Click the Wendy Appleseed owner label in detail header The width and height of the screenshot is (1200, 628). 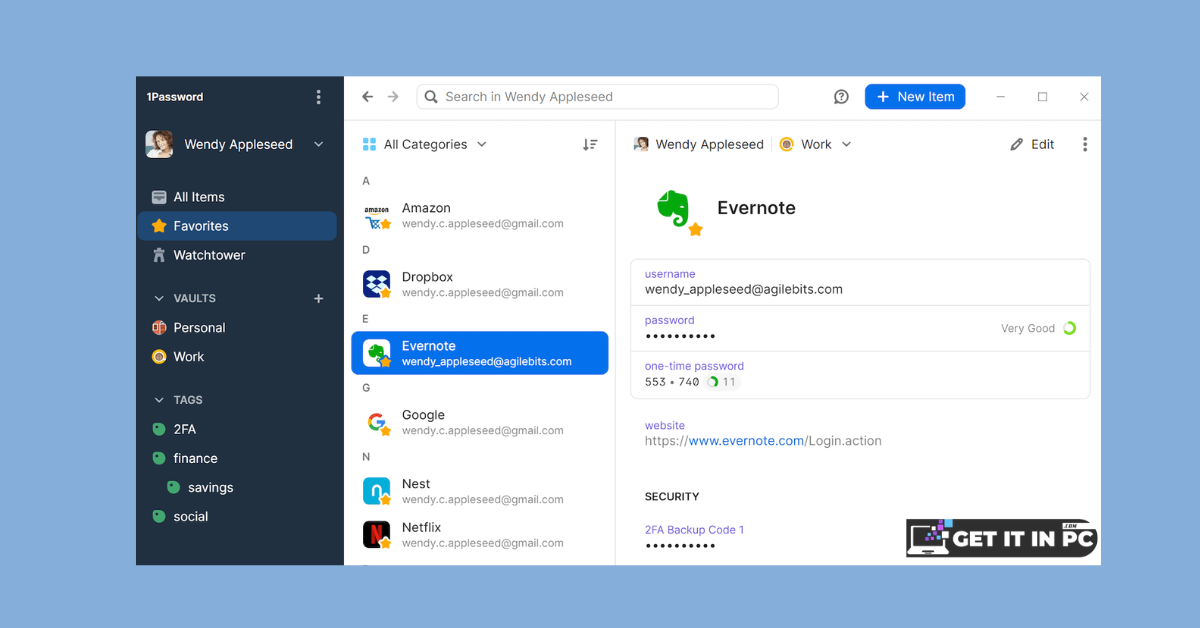[699, 144]
